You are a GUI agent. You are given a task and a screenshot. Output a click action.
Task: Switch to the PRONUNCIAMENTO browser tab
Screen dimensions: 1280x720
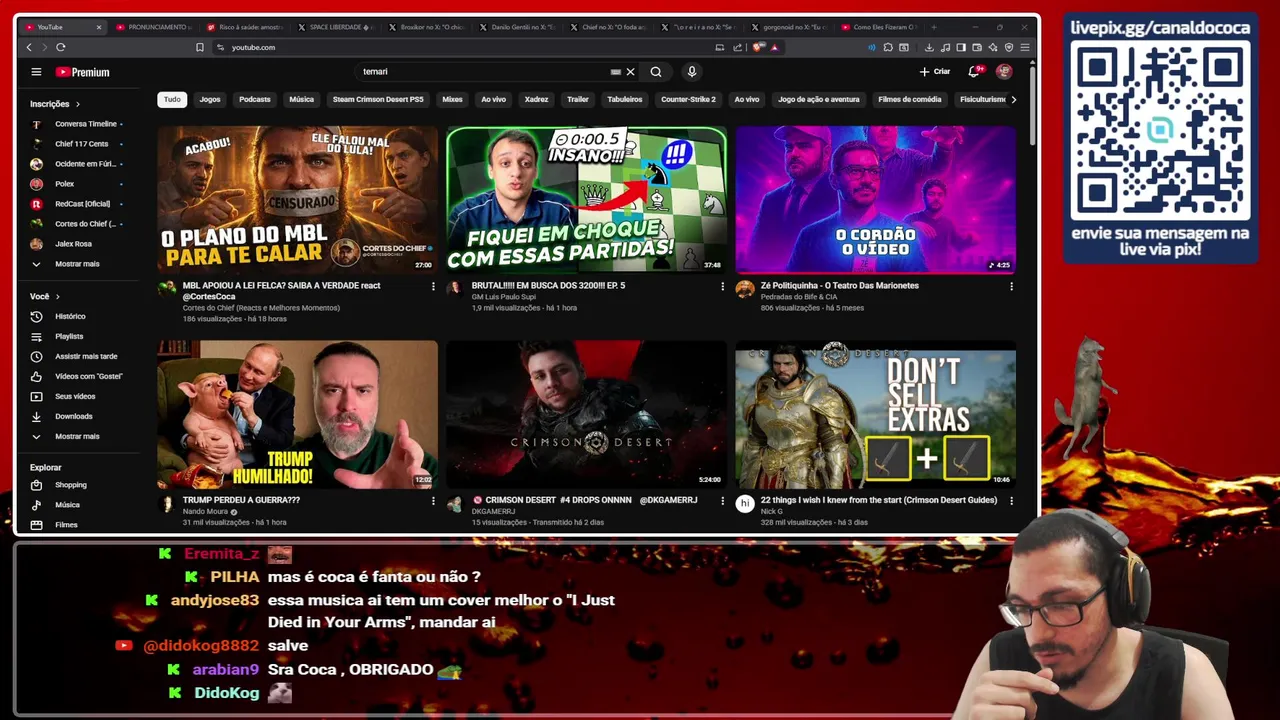pyautogui.click(x=152, y=27)
